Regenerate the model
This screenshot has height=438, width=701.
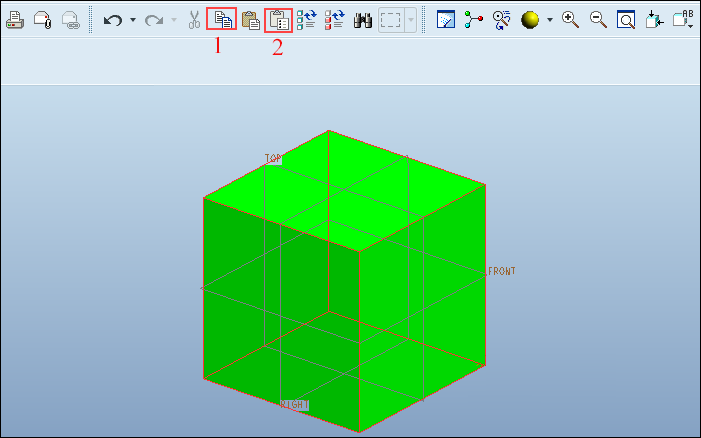pyautogui.click(x=307, y=20)
